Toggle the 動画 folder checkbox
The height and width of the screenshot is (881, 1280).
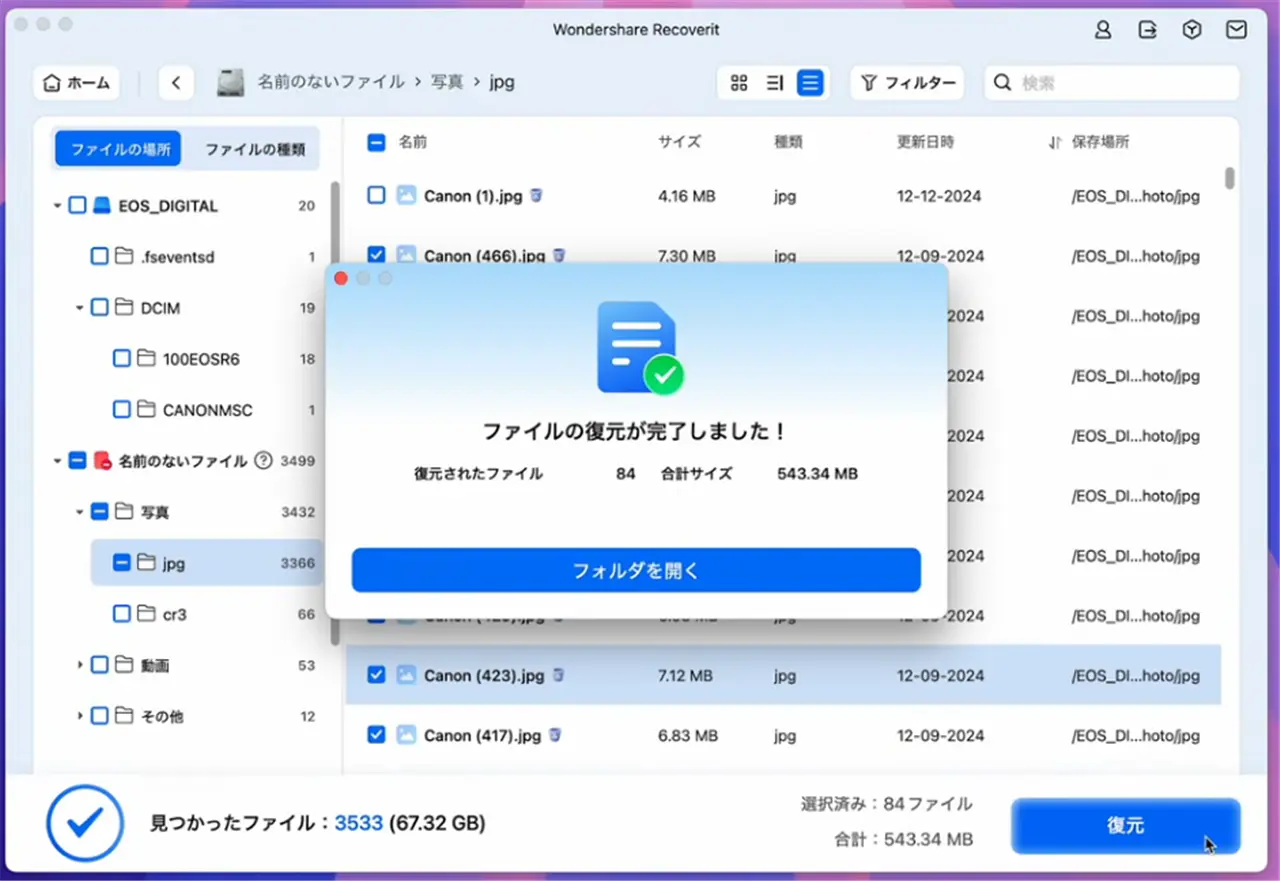click(99, 665)
